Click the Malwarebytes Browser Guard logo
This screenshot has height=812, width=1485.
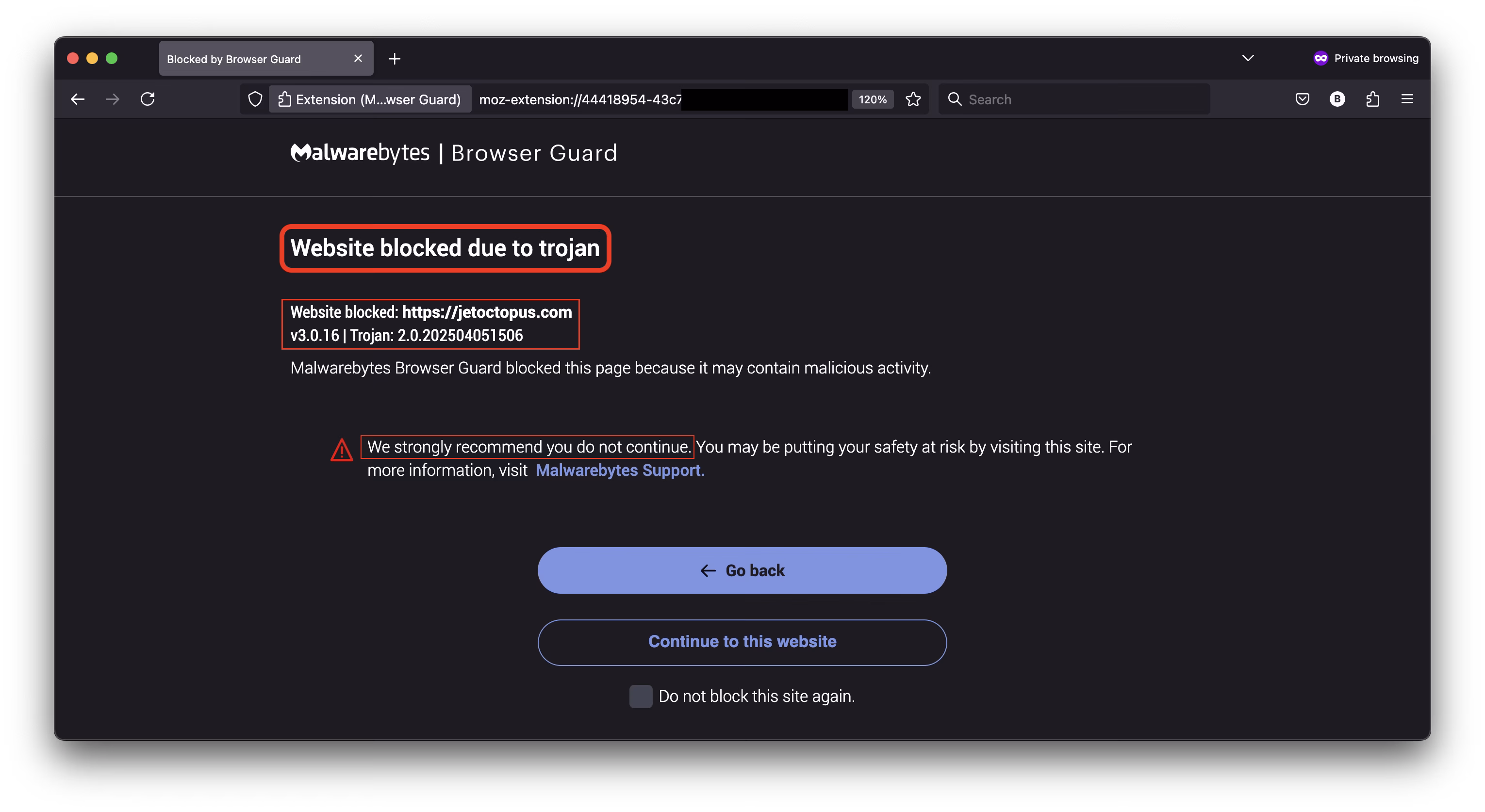tap(453, 153)
